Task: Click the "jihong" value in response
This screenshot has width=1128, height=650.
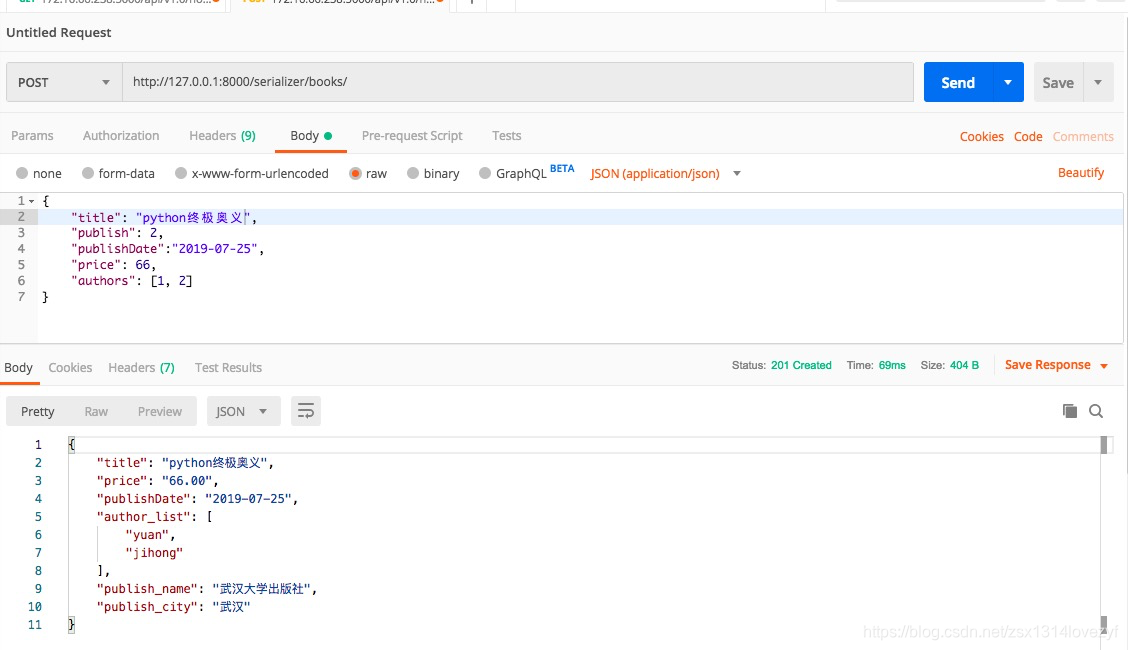Action: coord(154,552)
